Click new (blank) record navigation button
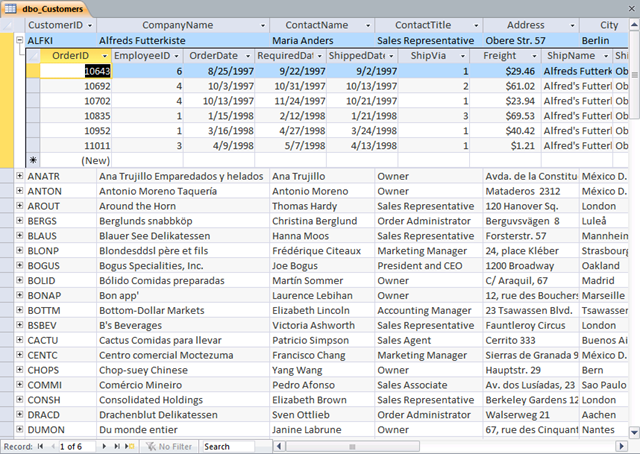Screen dimensions: 640x454 click(130, 446)
